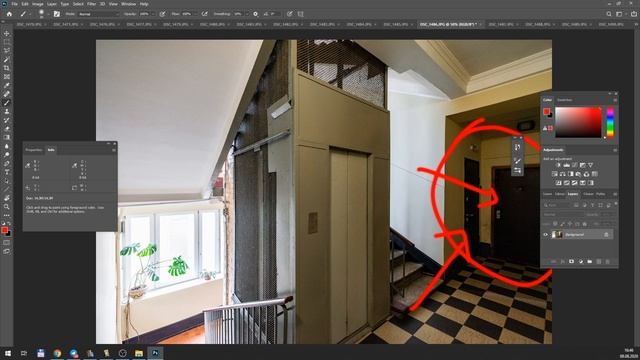The height and width of the screenshot is (360, 640).
Task: Select the Eyedropper tool
Action: 7,85
